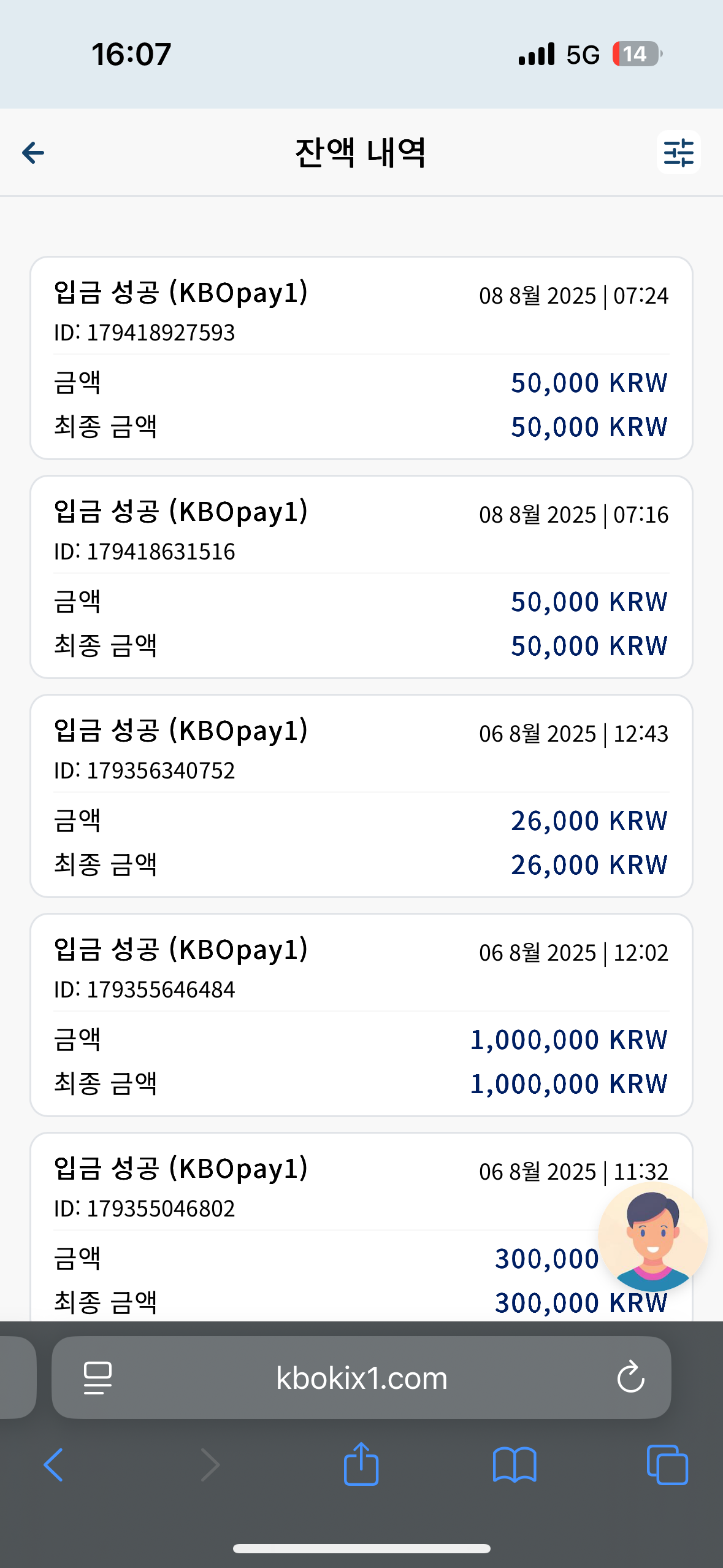This screenshot has width=723, height=1568.
Task: Tap Safari forward navigation chevron
Action: click(210, 1465)
